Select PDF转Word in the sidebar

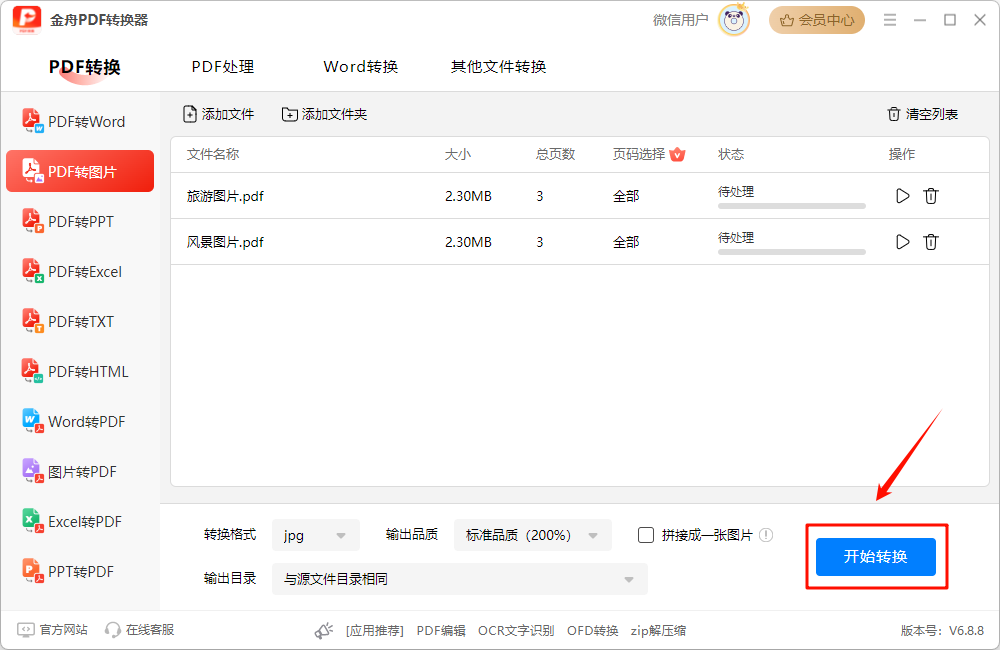click(x=80, y=121)
